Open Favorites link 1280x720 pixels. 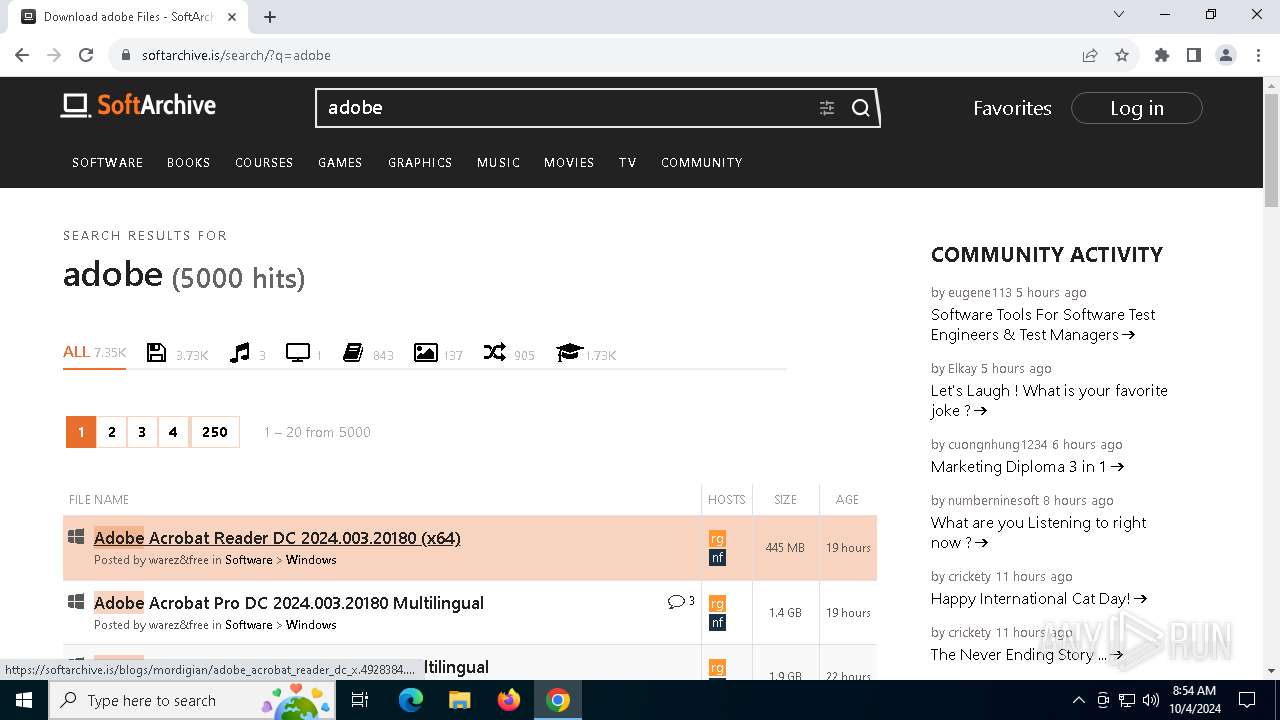coord(1012,108)
